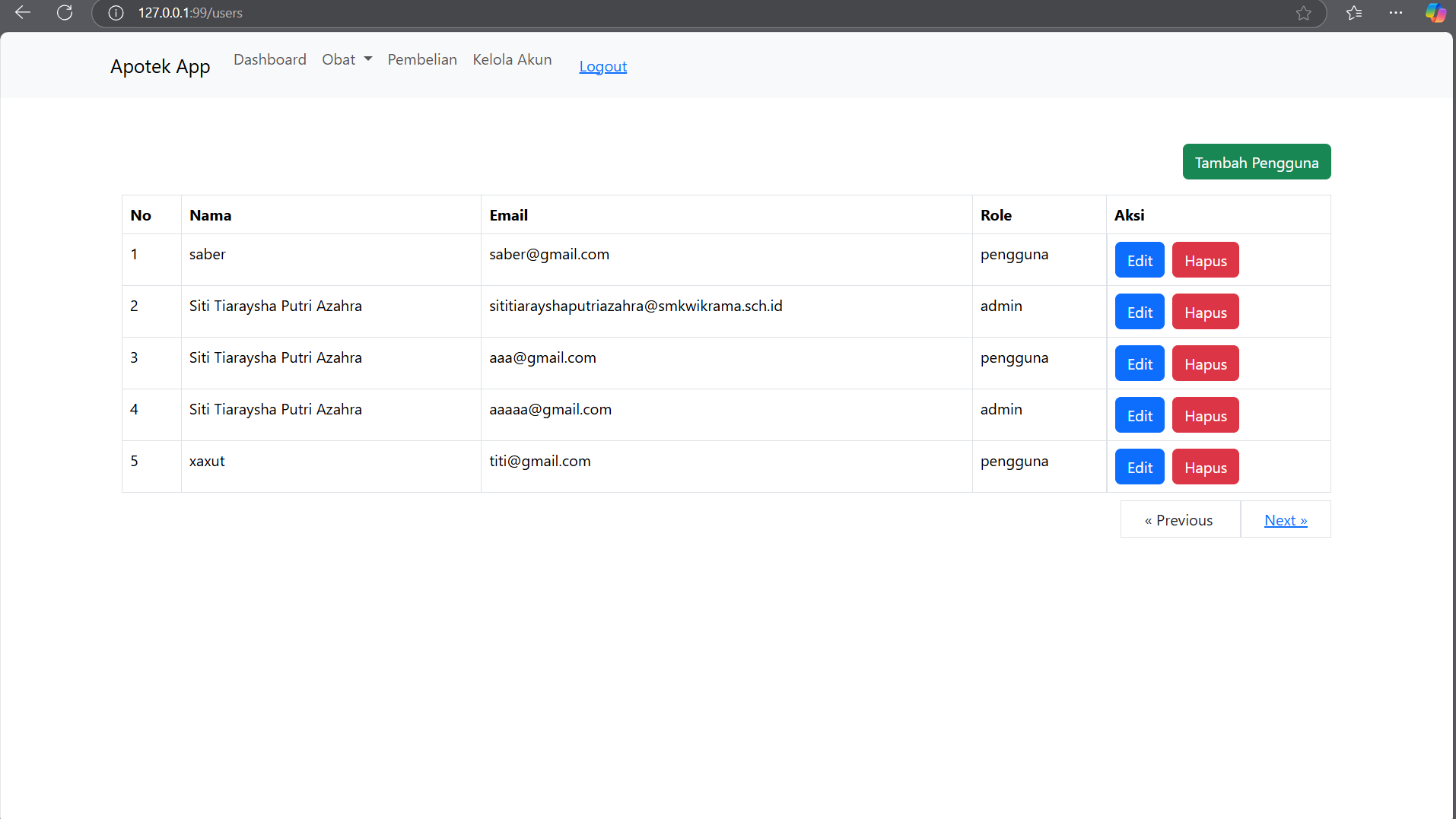Expand the Obat dropdown menu

347,59
